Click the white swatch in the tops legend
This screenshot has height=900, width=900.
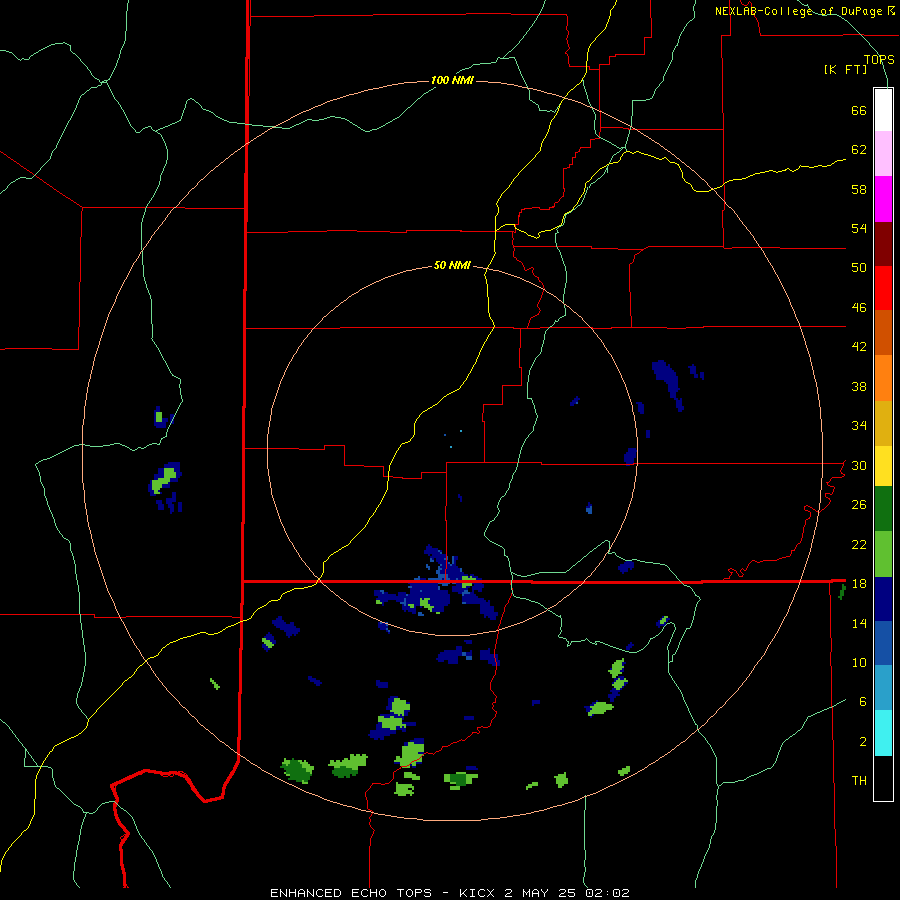(883, 110)
